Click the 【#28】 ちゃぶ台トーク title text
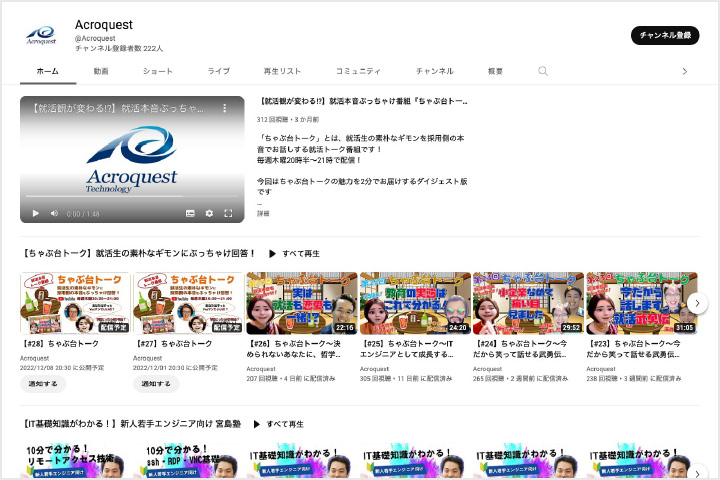 click(60, 344)
